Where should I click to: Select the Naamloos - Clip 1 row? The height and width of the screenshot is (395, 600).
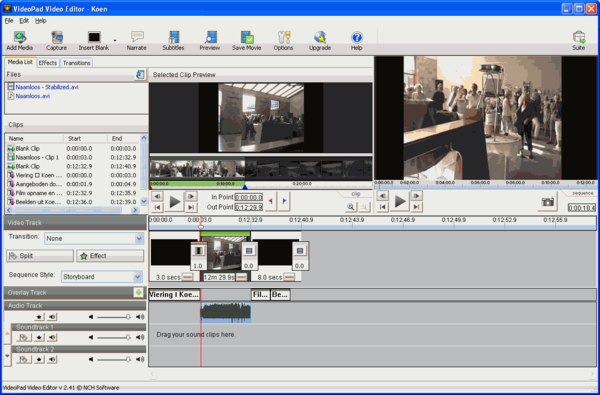click(x=72, y=157)
